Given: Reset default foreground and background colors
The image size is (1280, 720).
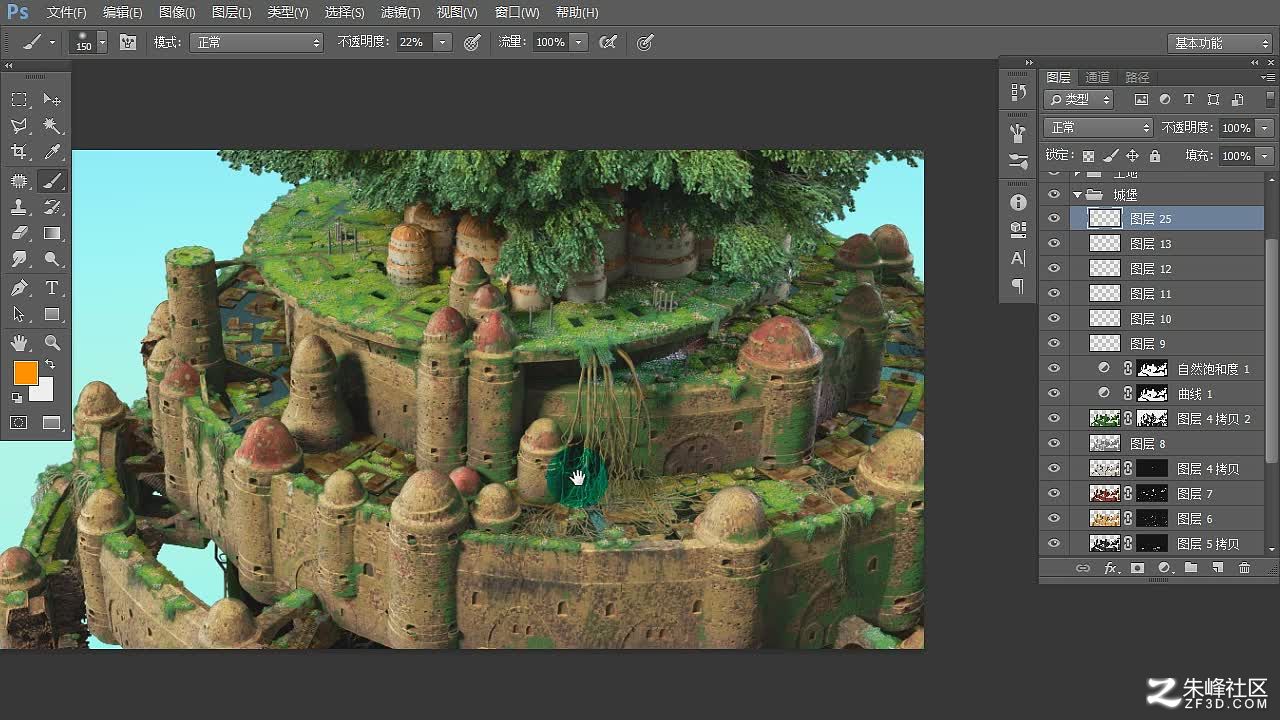Looking at the screenshot, I should pyautogui.click(x=17, y=398).
